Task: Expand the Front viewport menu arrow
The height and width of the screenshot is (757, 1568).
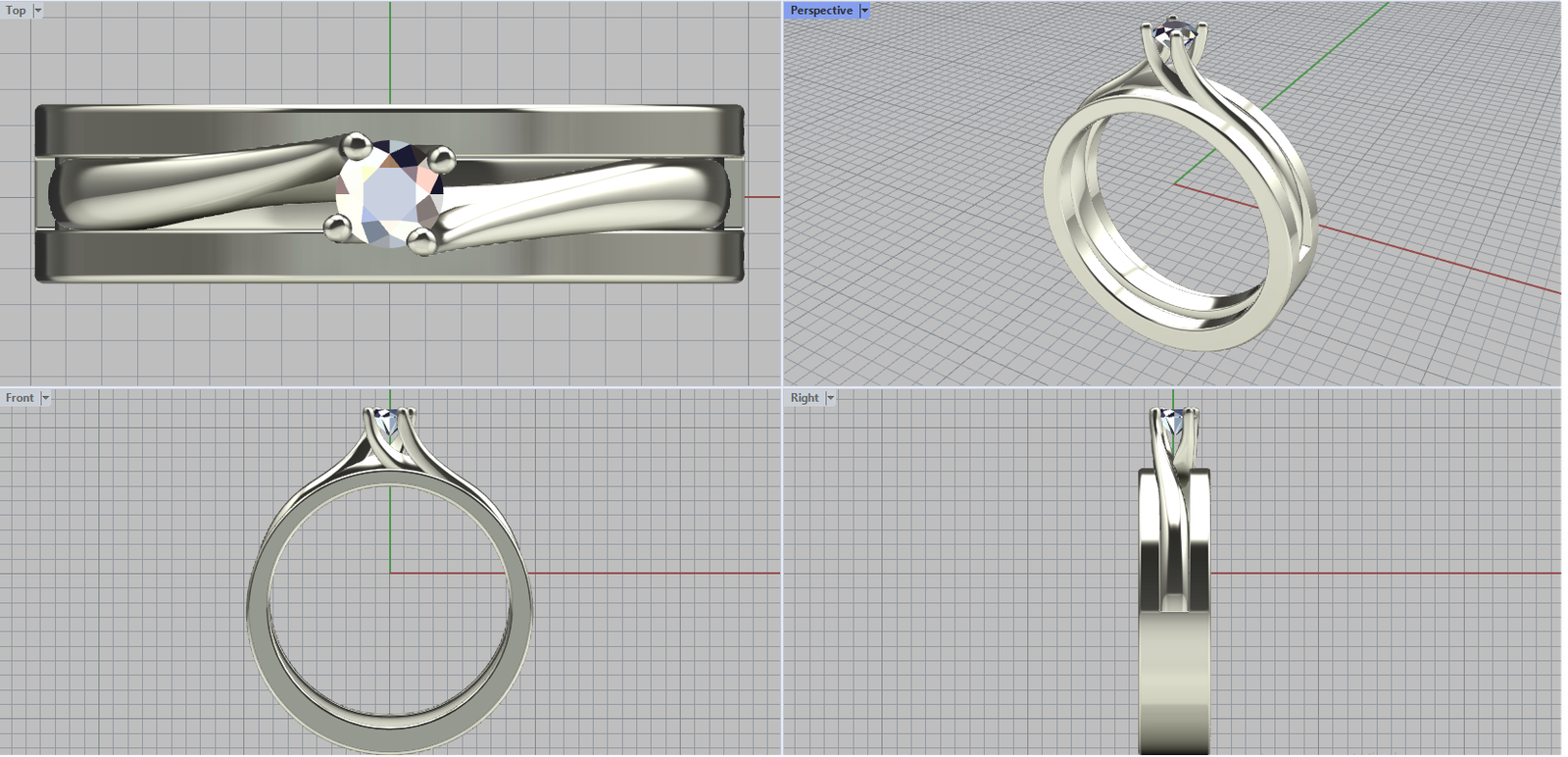Action: point(45,398)
